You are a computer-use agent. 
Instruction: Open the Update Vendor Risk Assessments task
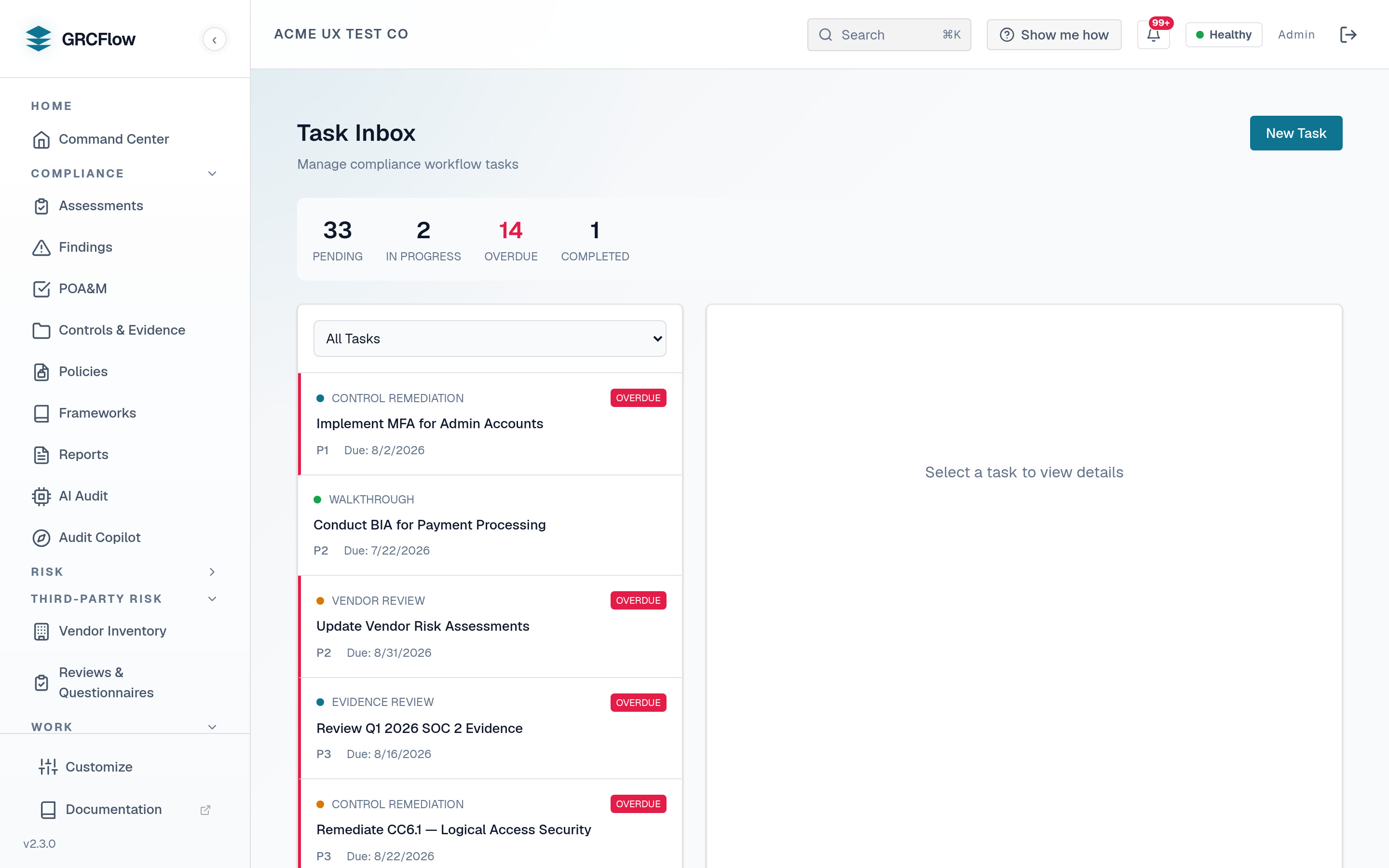point(490,626)
